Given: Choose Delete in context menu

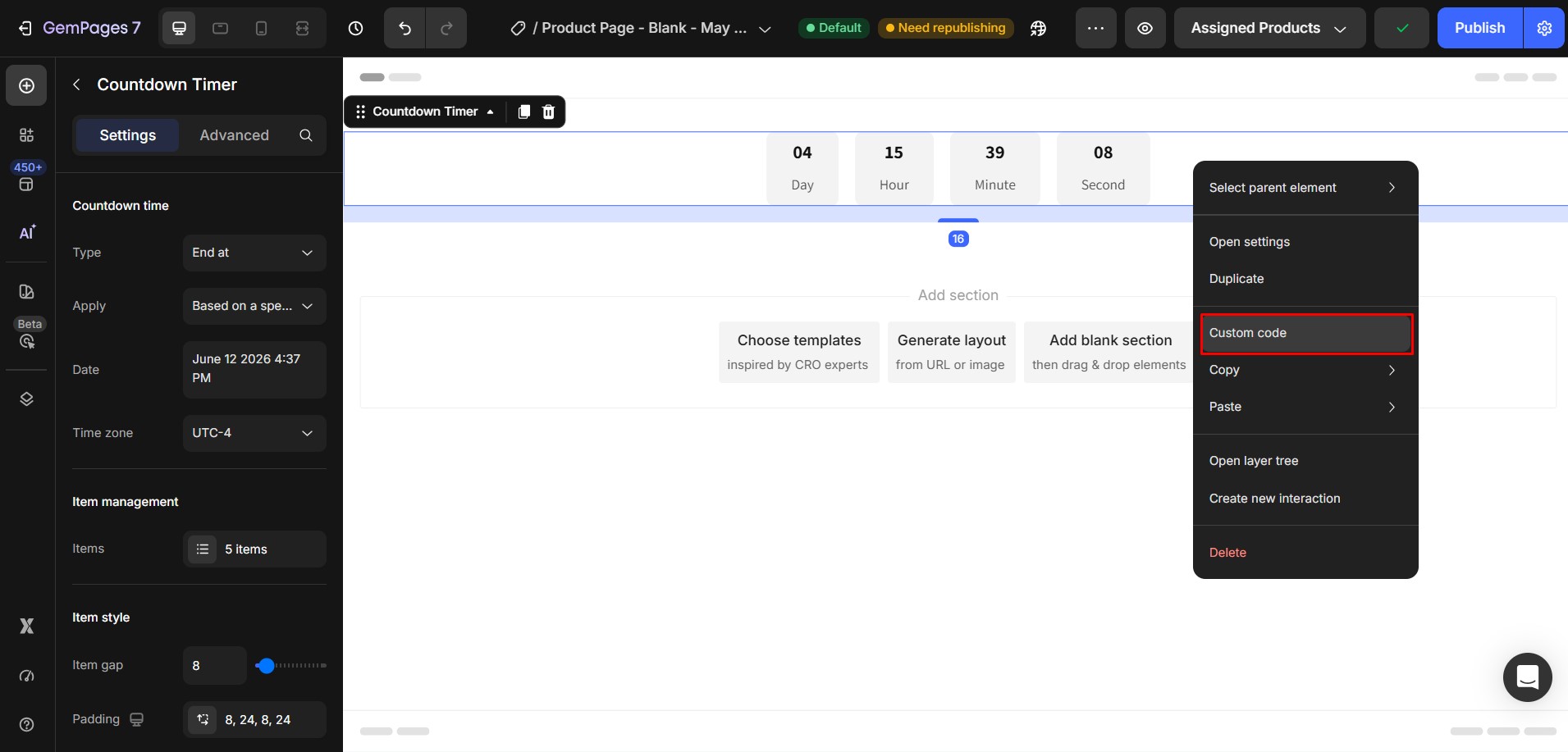Looking at the screenshot, I should tap(1305, 553).
